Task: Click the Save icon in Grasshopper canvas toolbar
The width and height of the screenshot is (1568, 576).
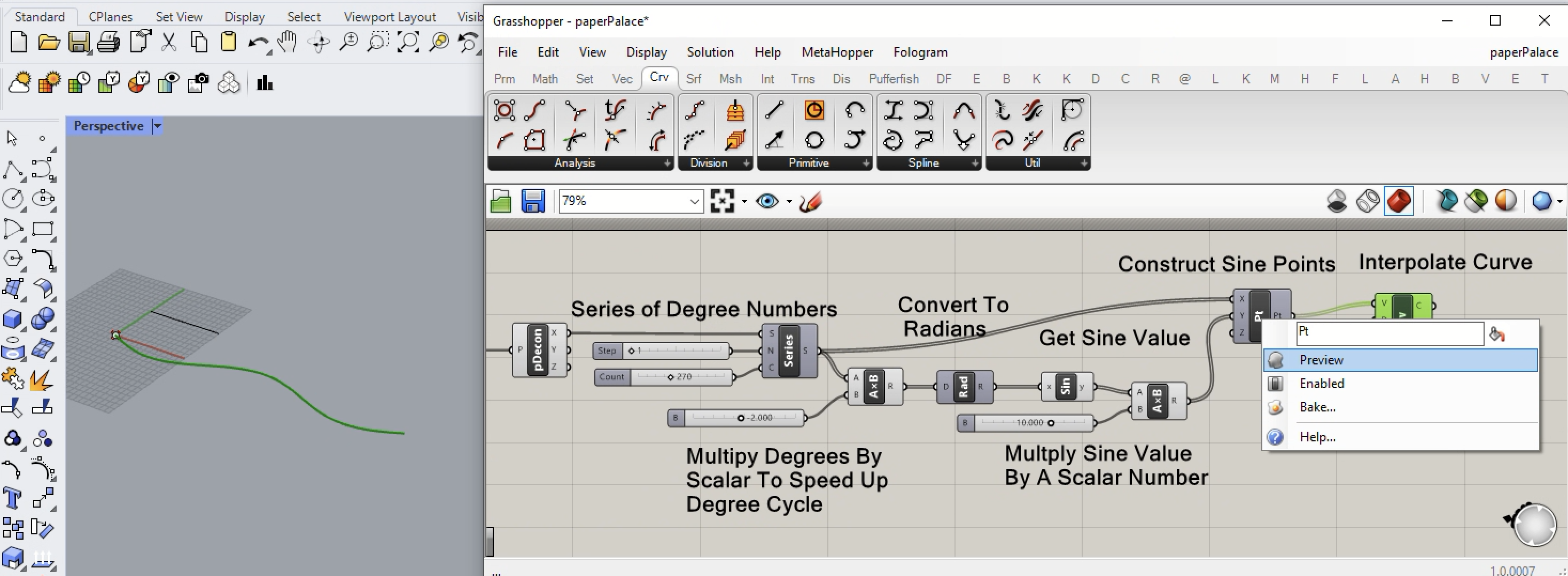Action: pos(533,201)
